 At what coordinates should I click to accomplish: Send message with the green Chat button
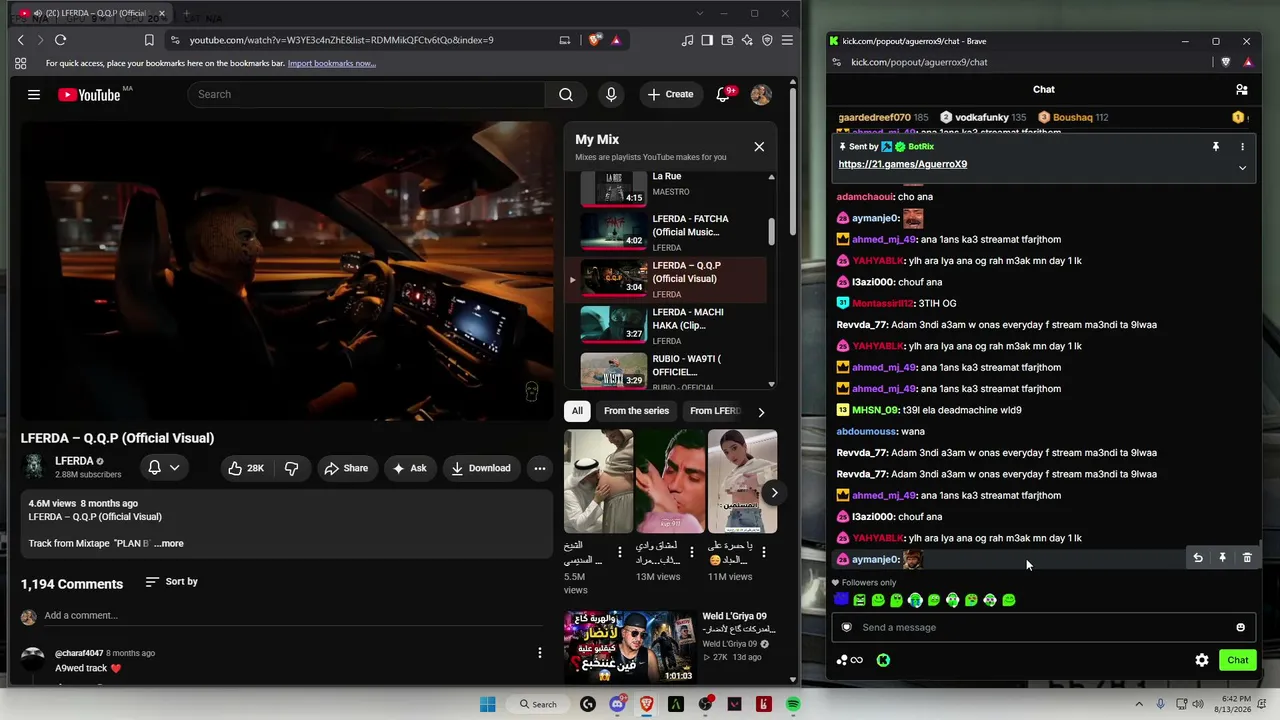coord(1238,660)
